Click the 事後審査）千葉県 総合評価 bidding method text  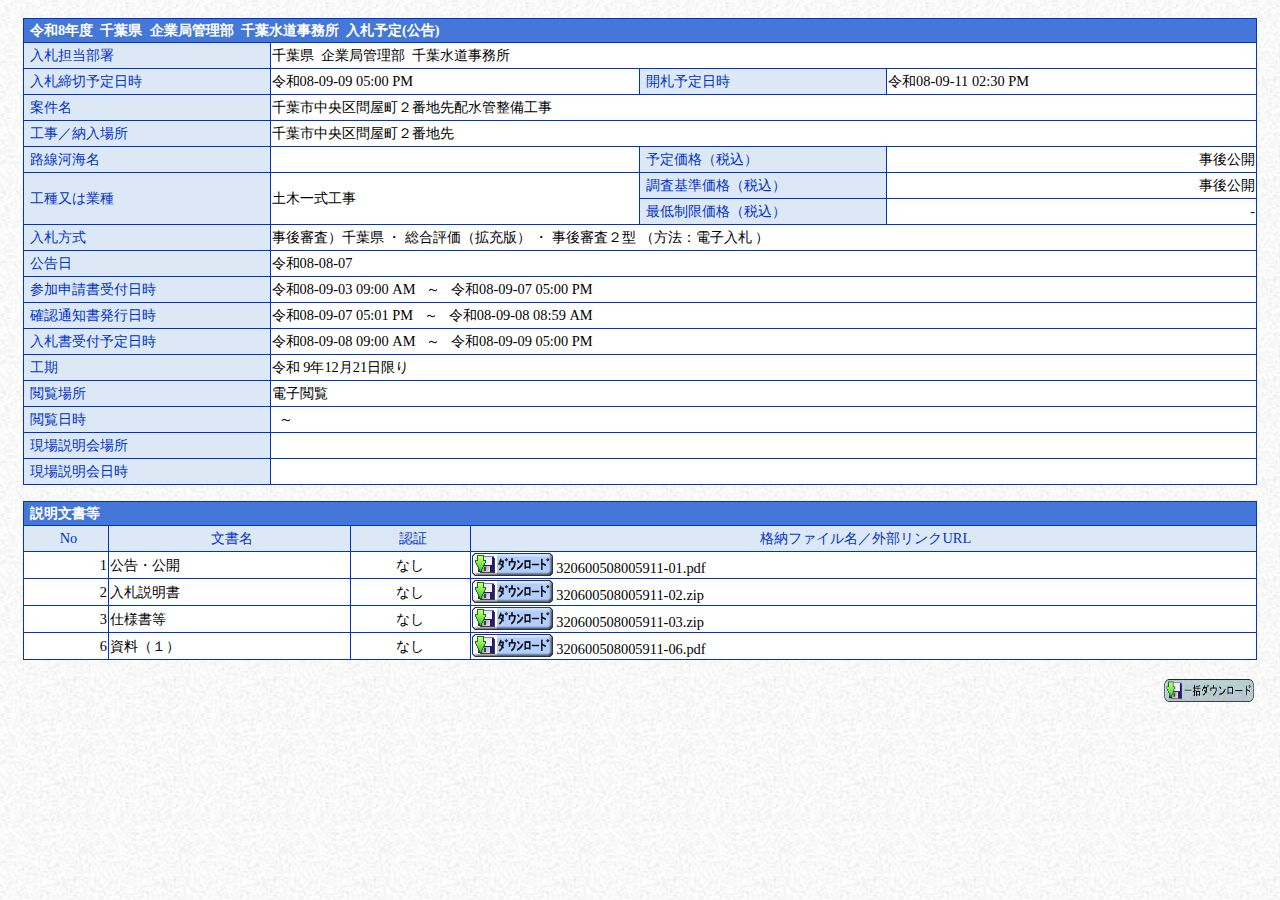[517, 237]
